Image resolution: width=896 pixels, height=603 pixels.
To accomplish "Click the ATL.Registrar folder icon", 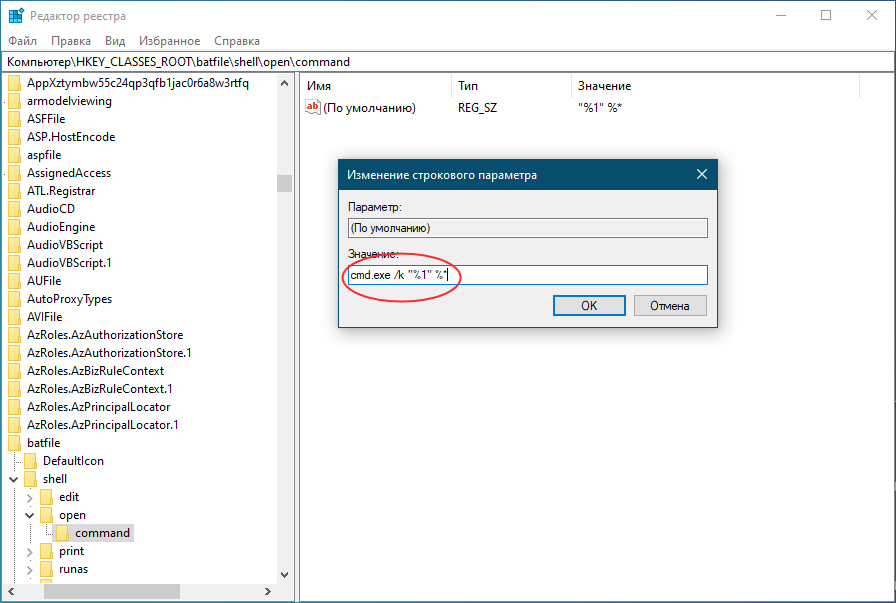I will (x=15, y=191).
